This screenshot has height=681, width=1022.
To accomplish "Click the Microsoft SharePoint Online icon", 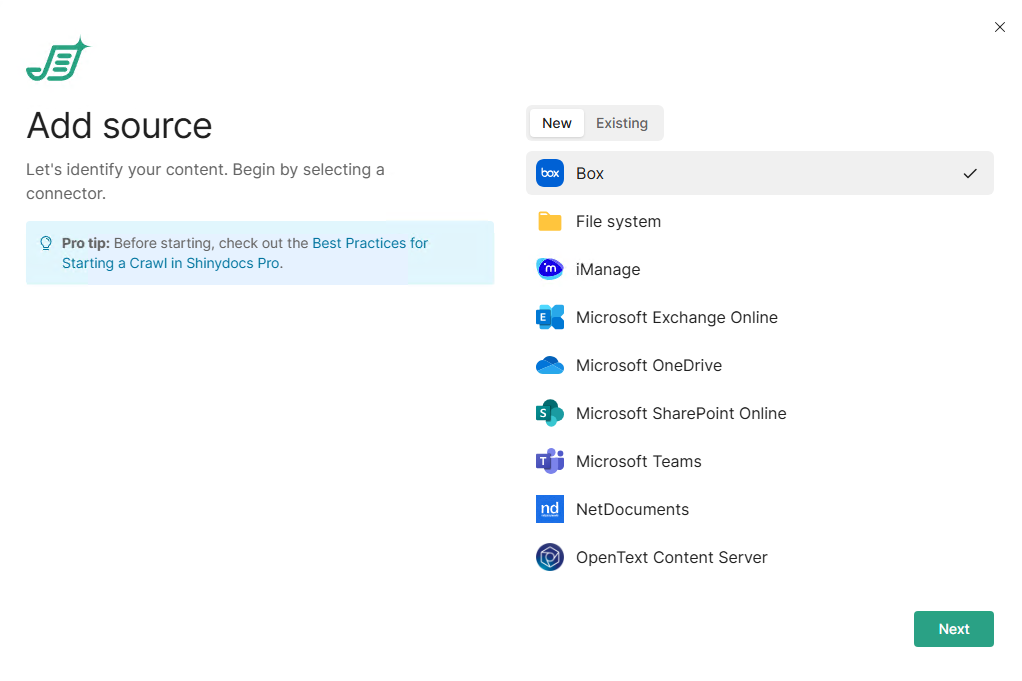I will (550, 413).
